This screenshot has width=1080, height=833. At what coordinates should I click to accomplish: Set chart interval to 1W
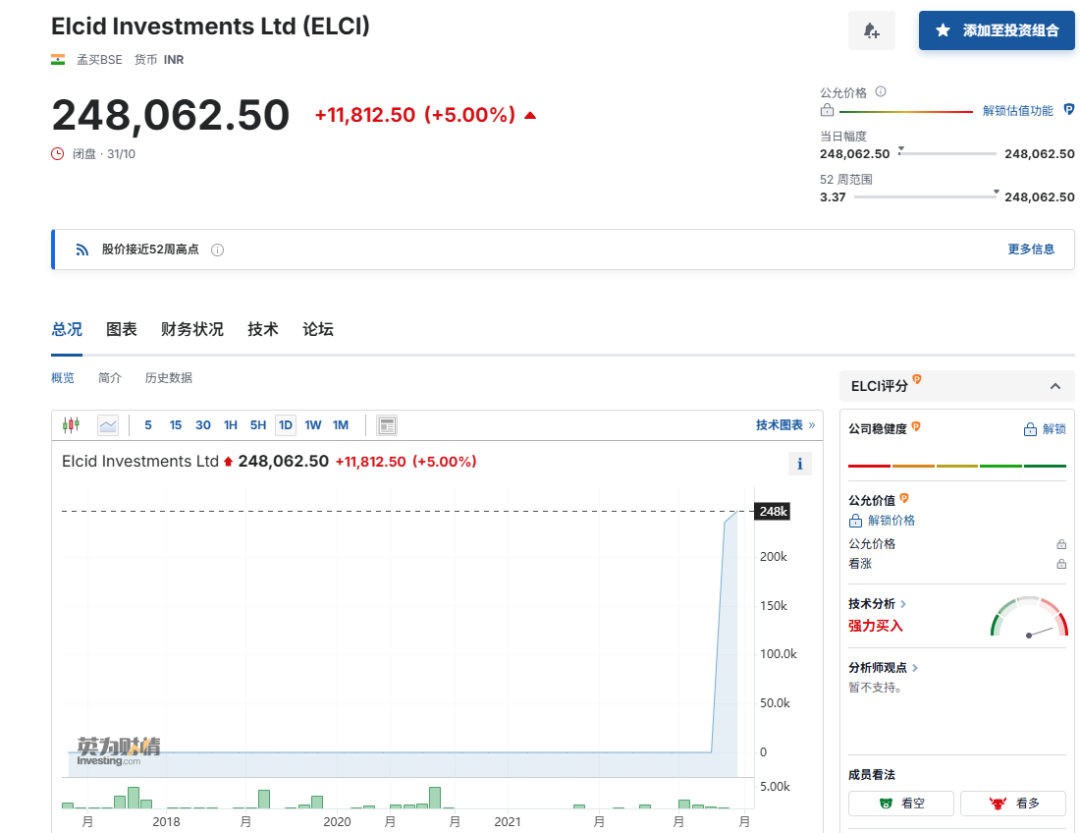313,425
